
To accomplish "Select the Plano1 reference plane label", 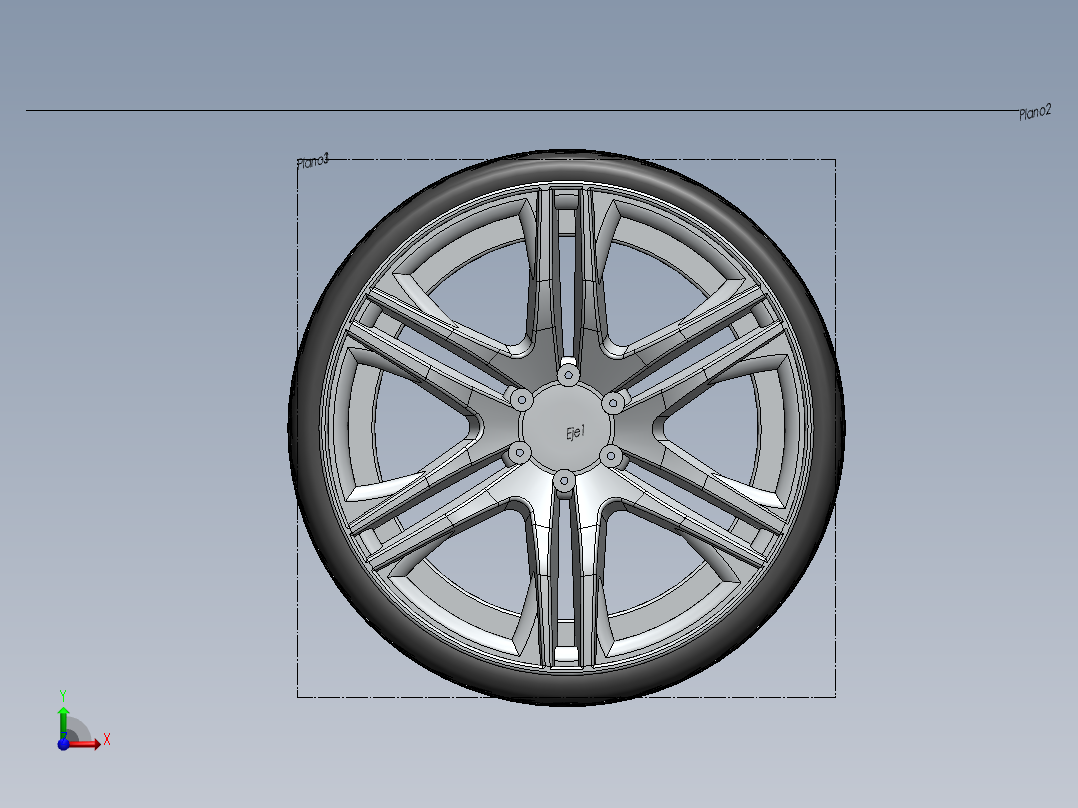I will coord(311,160).
